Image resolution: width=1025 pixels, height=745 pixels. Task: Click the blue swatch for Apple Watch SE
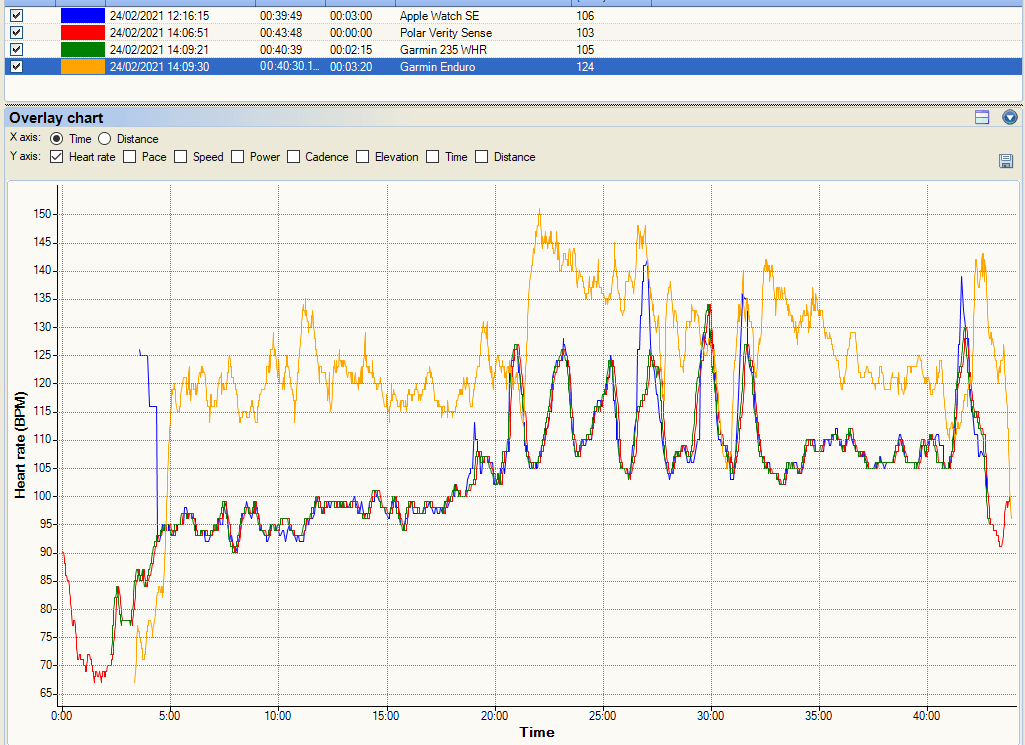click(x=82, y=16)
